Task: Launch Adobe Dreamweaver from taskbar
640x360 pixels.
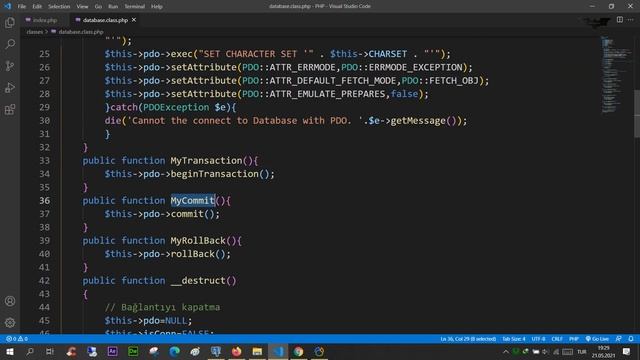Action: [133, 351]
